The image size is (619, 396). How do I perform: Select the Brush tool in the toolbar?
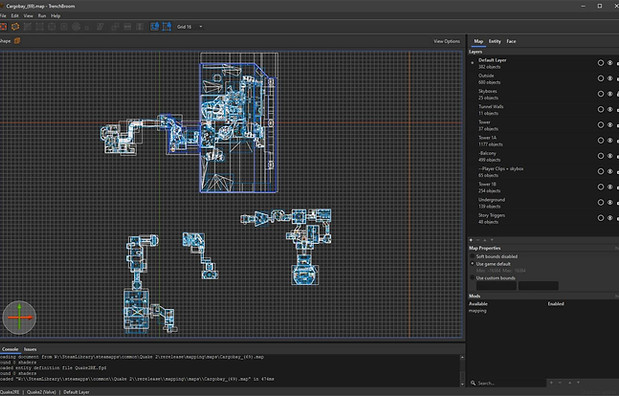(x=15, y=26)
